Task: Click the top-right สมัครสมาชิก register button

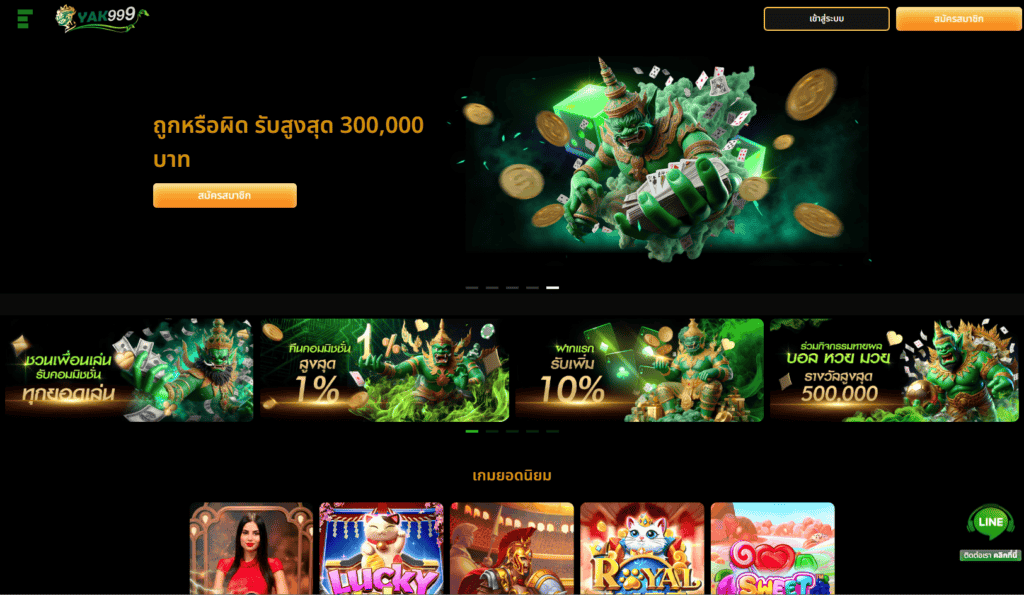Action: pyautogui.click(x=958, y=19)
